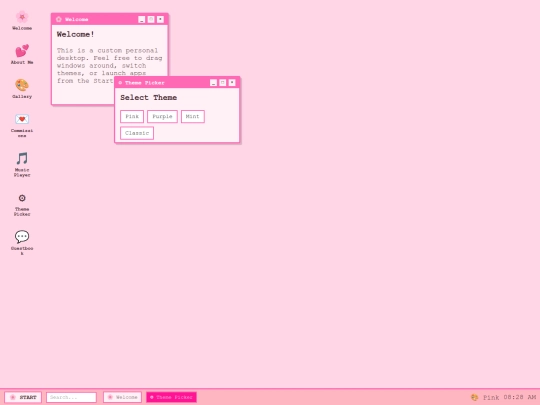The width and height of the screenshot is (540, 405).
Task: Select the Purple theme button
Action: pos(162,116)
